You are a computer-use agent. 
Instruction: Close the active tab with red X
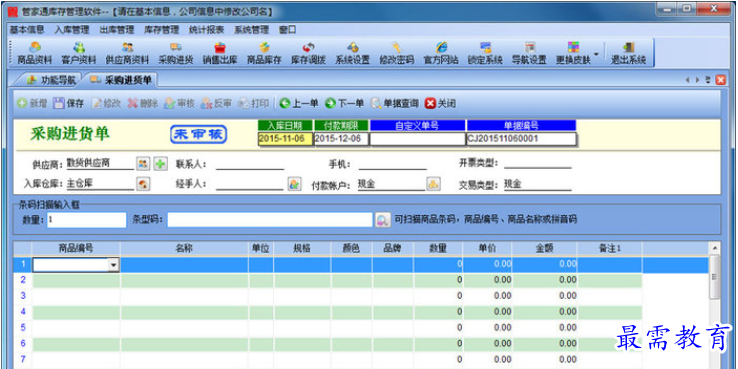(x=721, y=80)
